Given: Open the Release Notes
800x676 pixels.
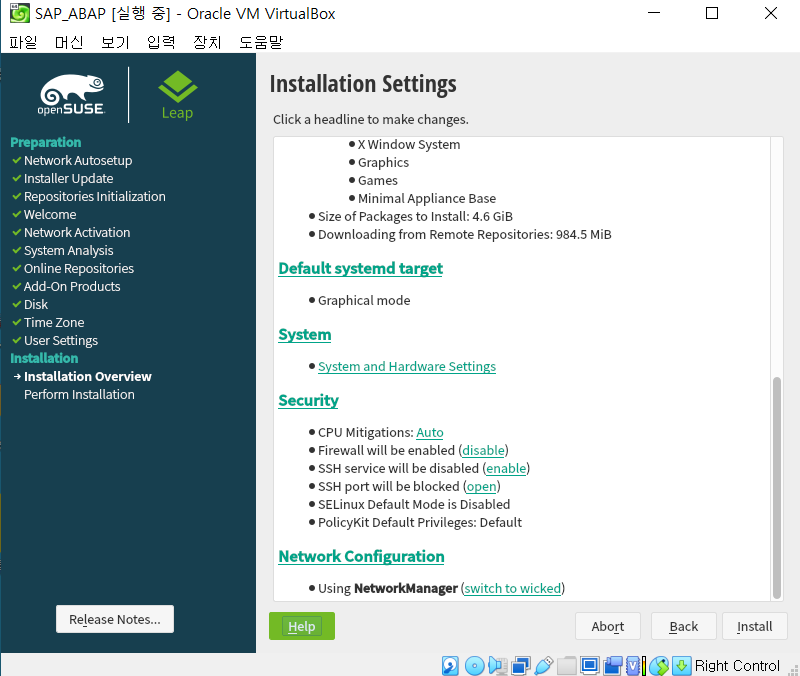Looking at the screenshot, I should click(115, 619).
